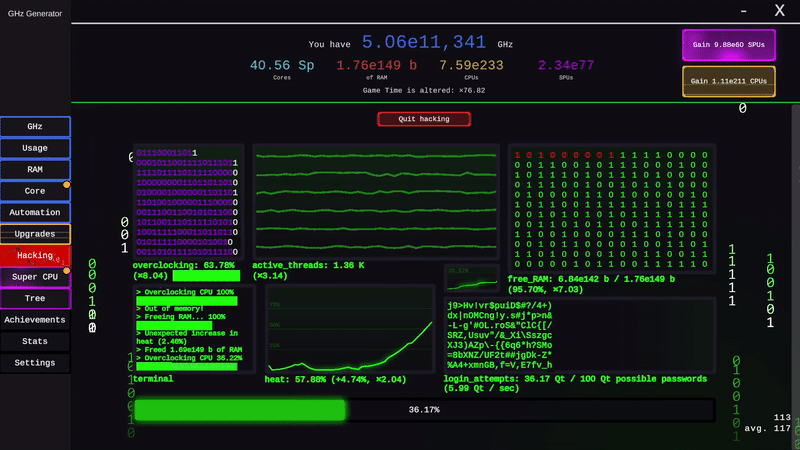Click the heat: 57.88% label
Image resolution: width=800 pixels, height=450 pixels.
(335, 380)
